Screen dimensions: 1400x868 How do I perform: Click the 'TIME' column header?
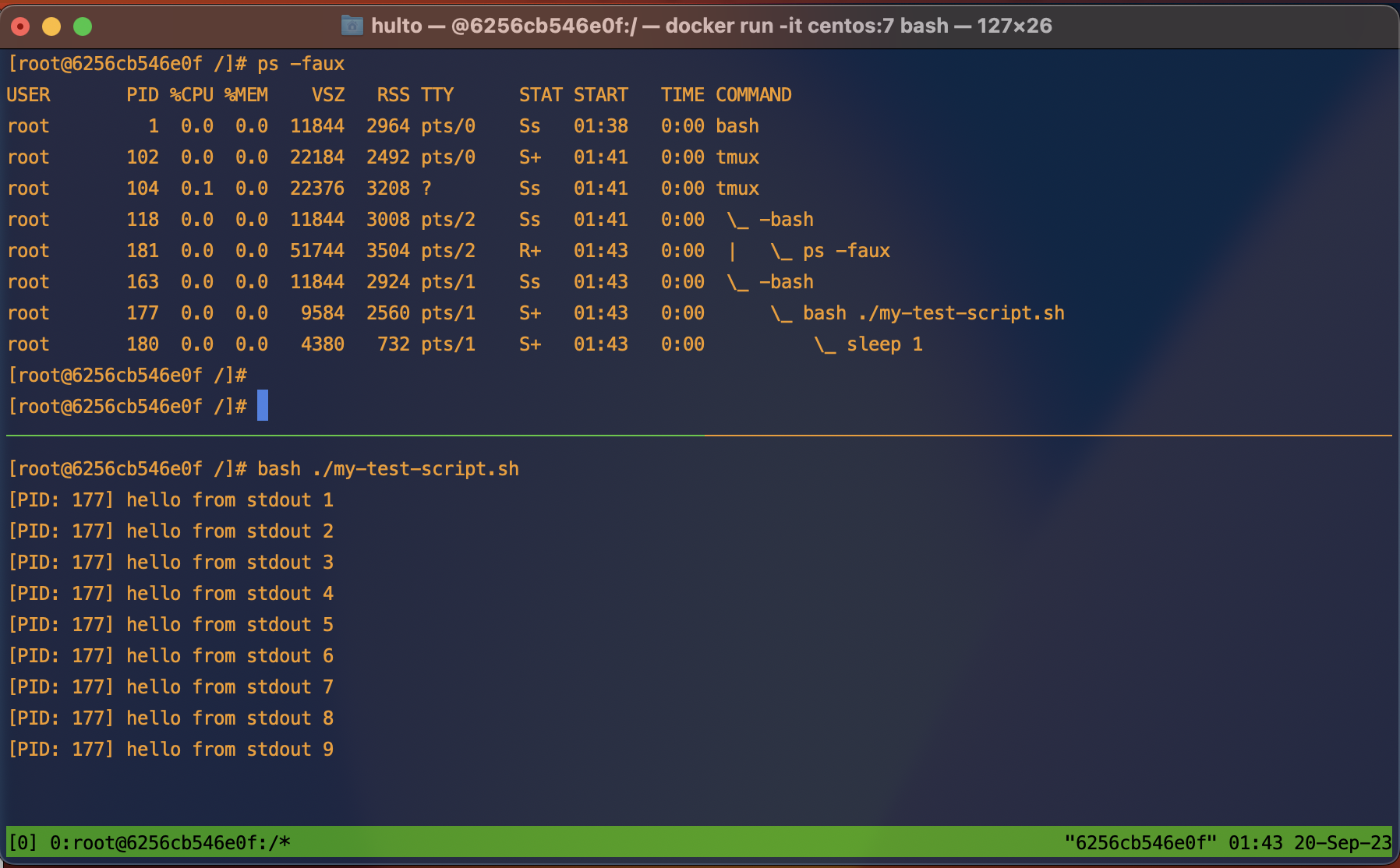pyautogui.click(x=683, y=95)
